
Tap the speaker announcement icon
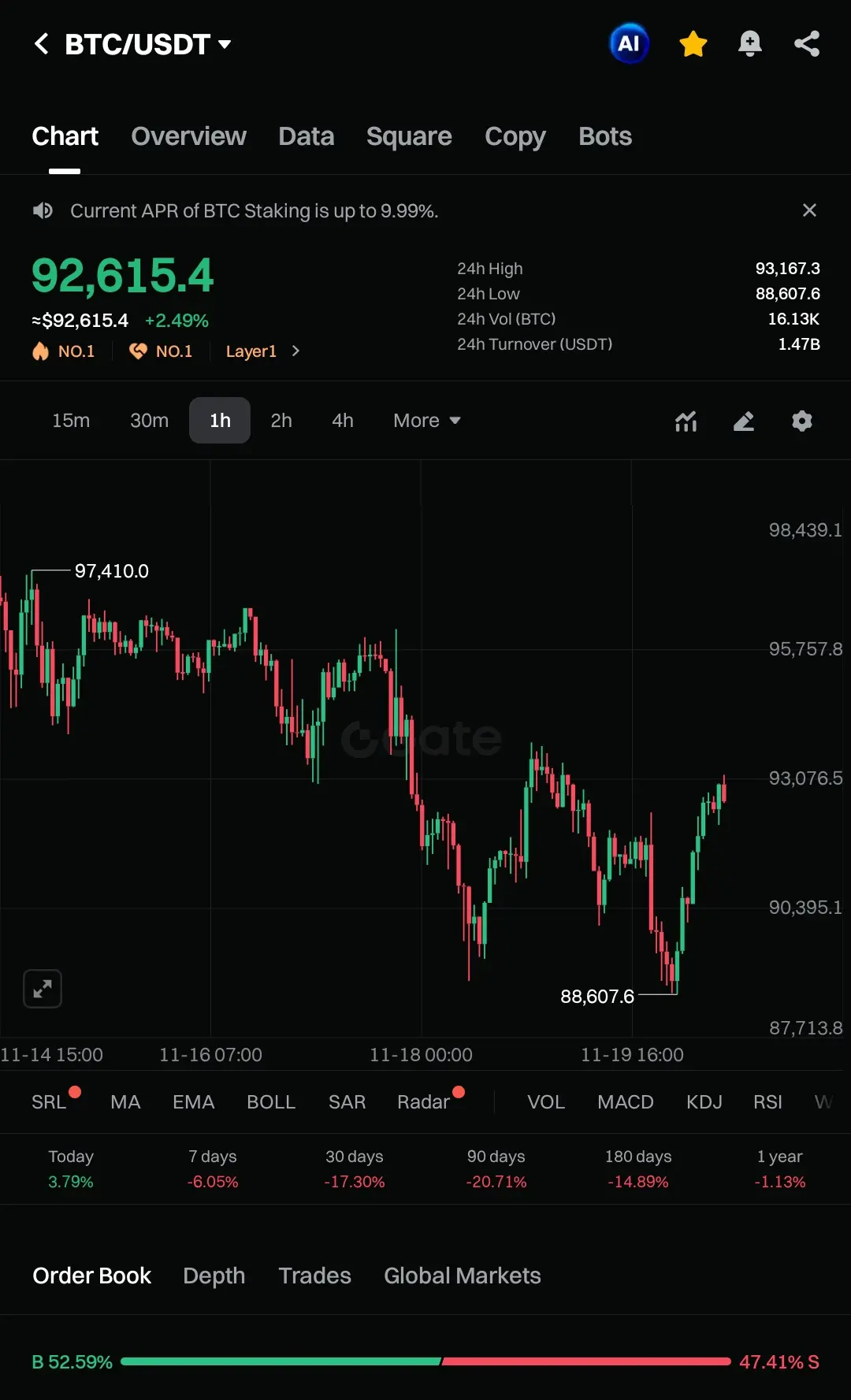pos(43,210)
